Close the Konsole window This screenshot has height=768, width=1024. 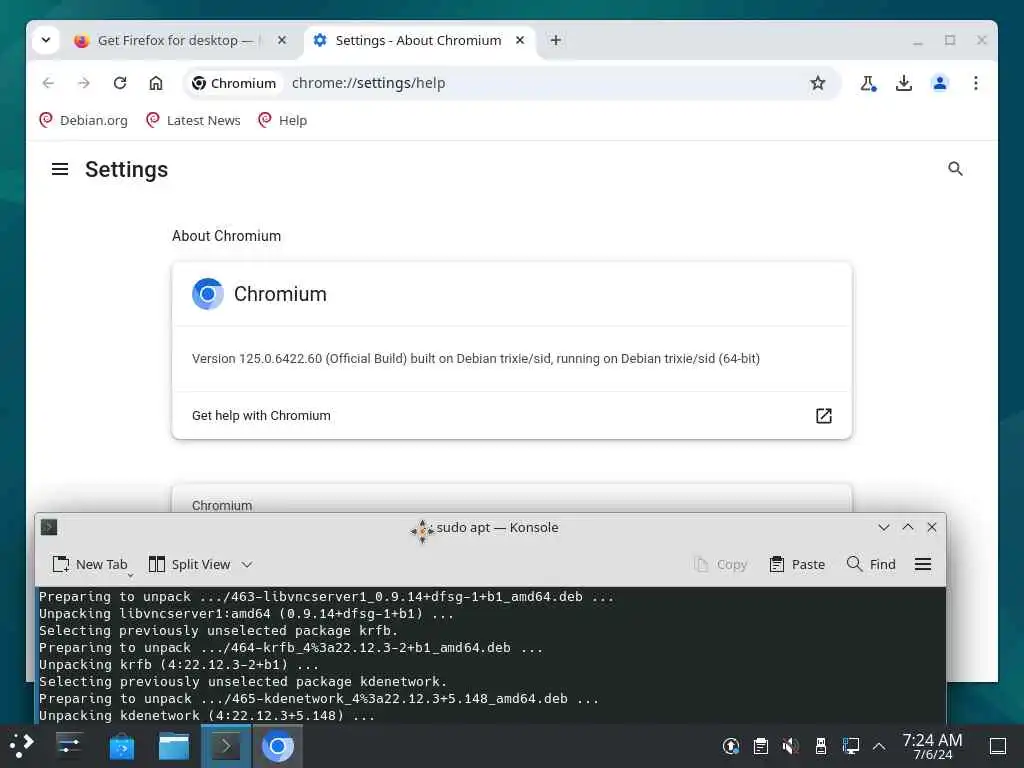coord(932,527)
